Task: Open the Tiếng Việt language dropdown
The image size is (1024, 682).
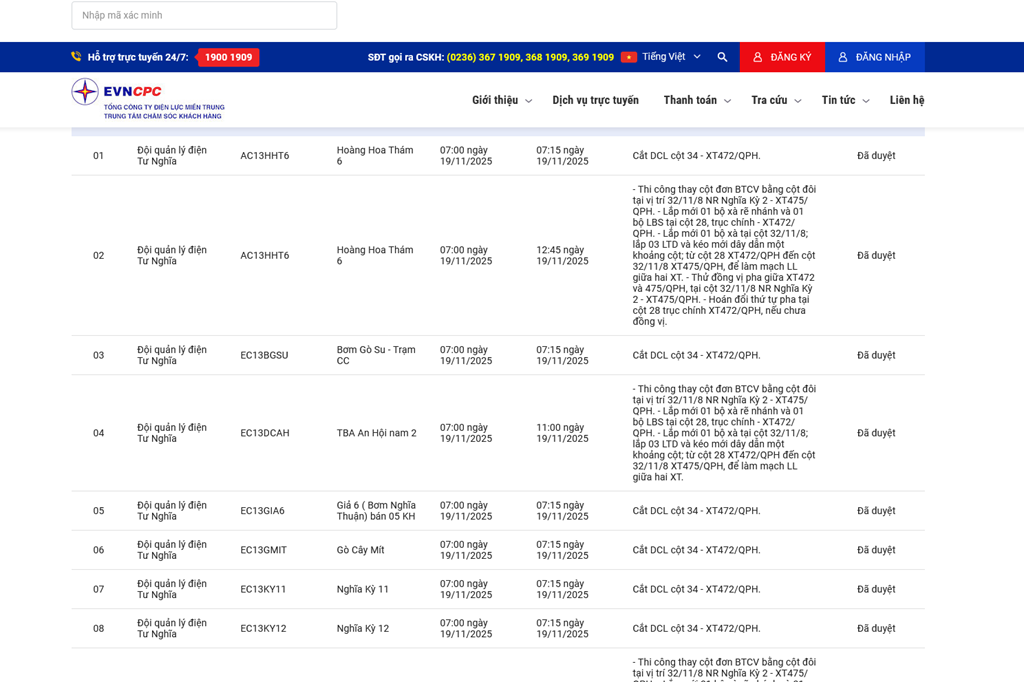Action: [x=670, y=57]
